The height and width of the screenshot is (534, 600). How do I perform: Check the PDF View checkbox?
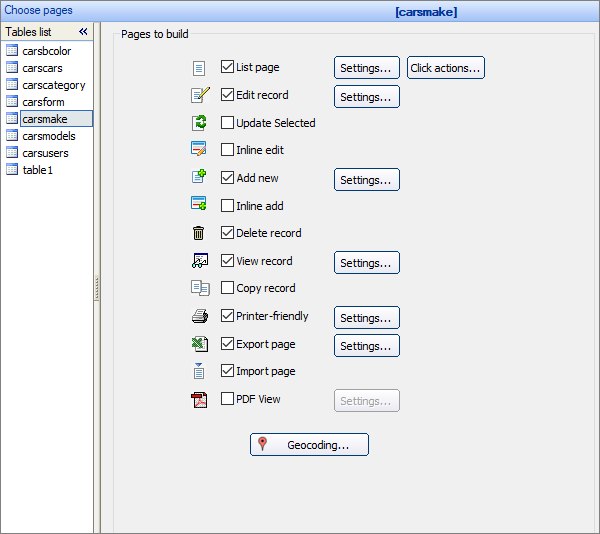coord(227,399)
